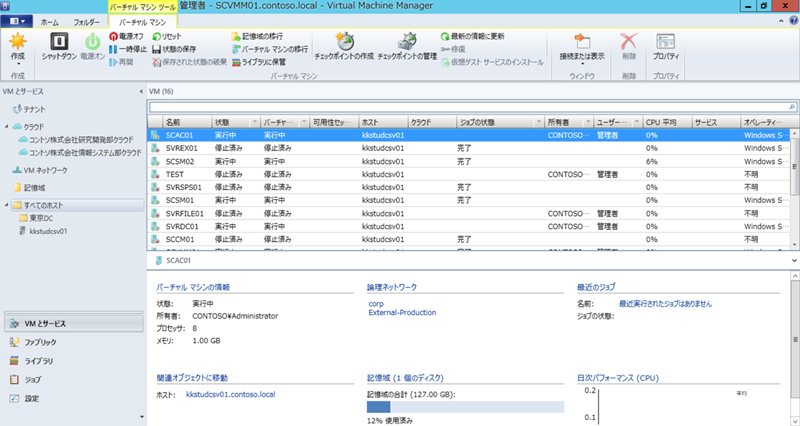Select host kkstudcsv01 in the tree
Screen dimensions: 800x426
pyautogui.click(x=43, y=231)
